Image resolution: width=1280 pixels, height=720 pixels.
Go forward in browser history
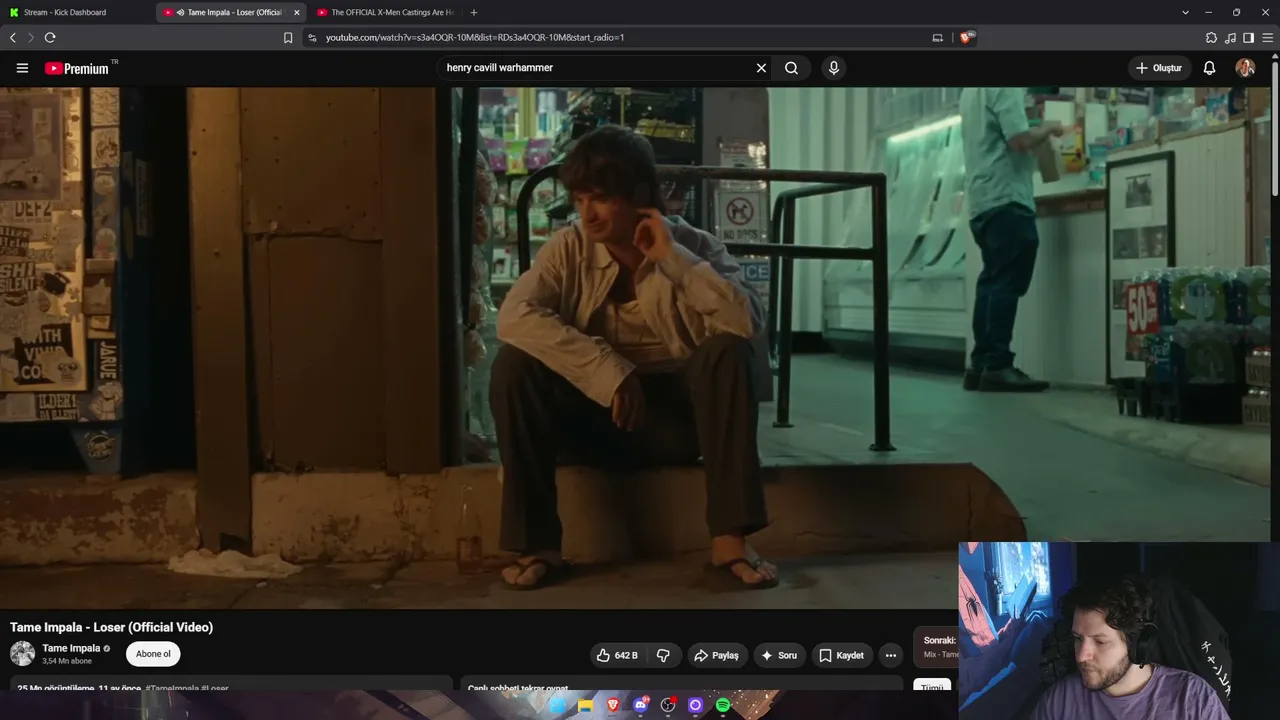31,37
